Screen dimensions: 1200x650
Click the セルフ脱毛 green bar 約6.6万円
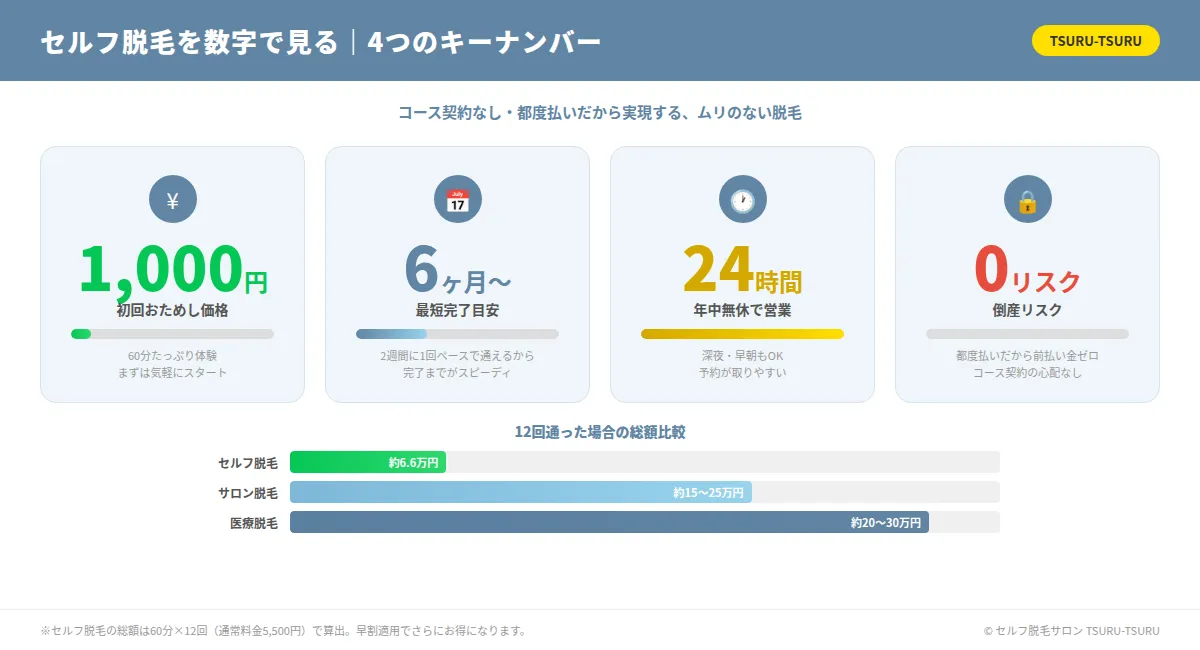(x=368, y=462)
